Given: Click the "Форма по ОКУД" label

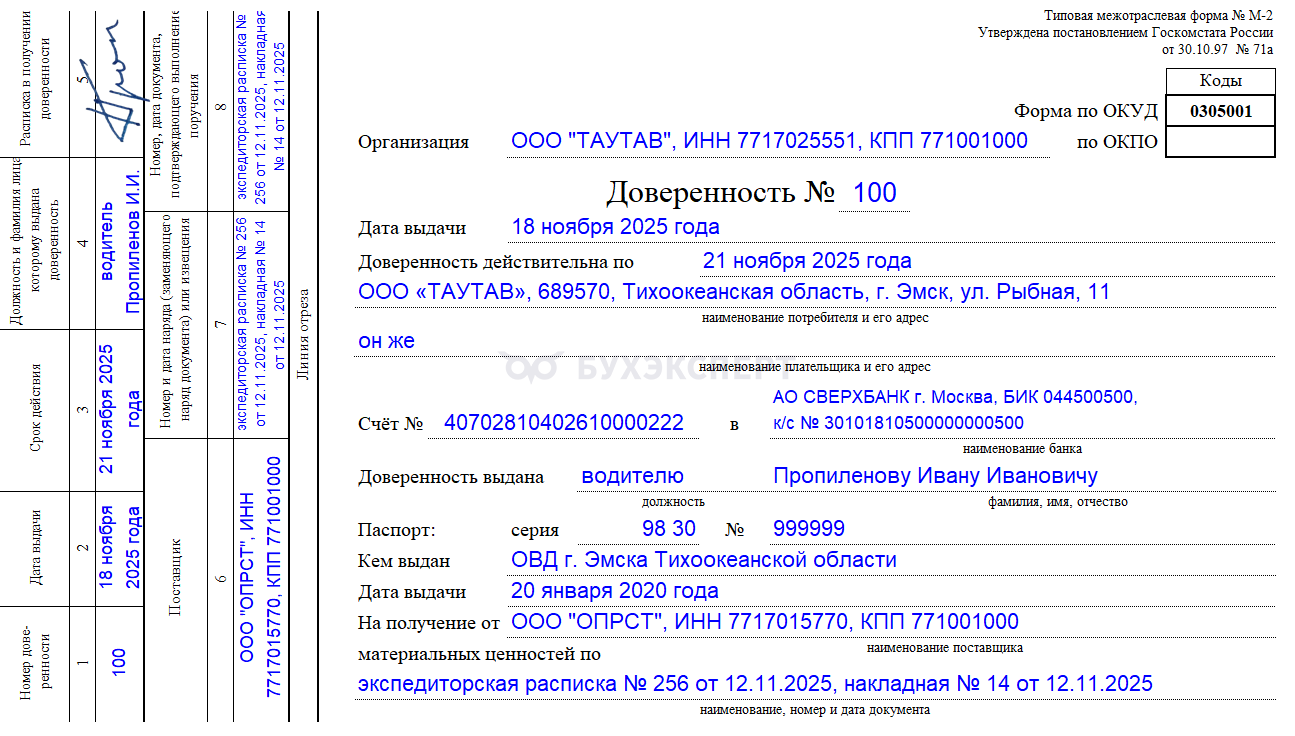Looking at the screenshot, I should point(1086,111).
